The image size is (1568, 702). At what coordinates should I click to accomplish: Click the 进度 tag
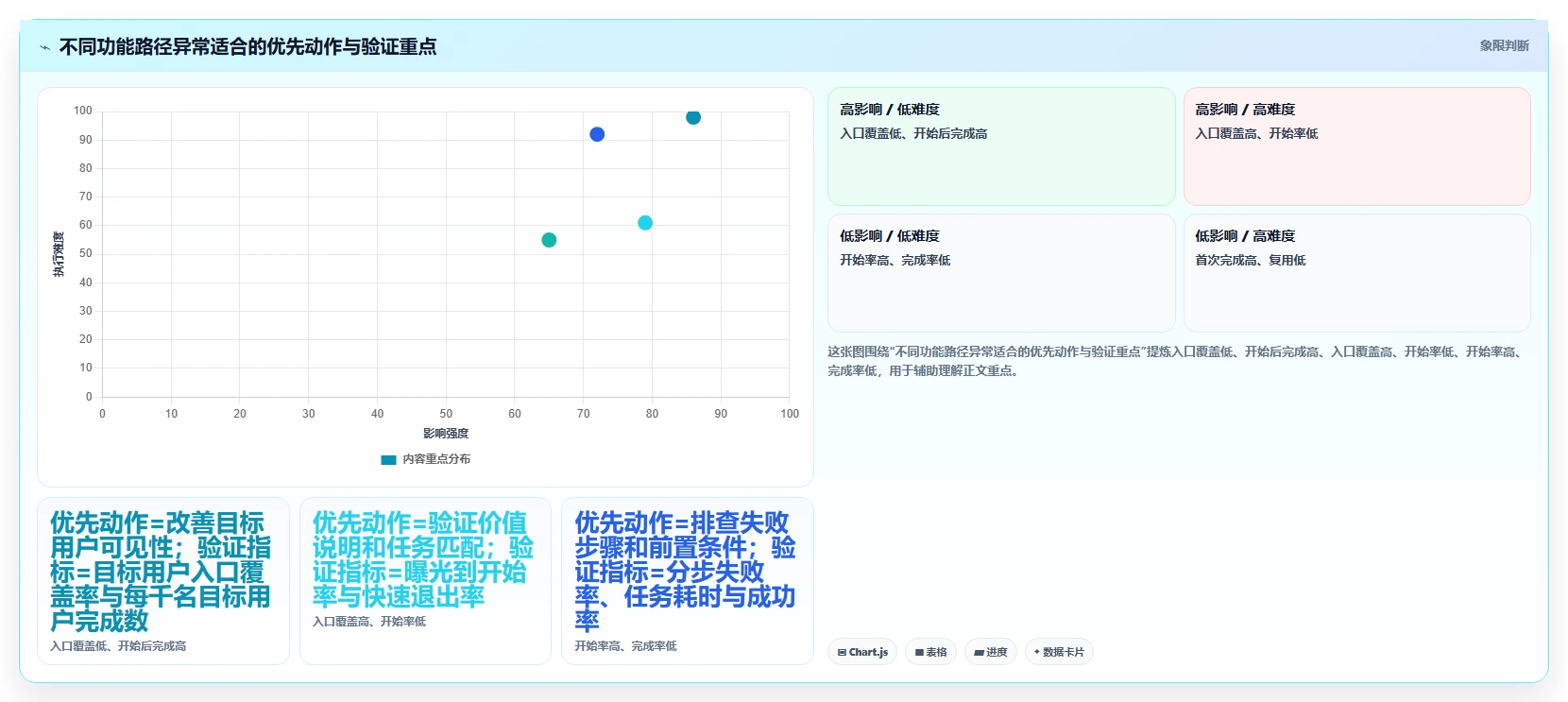tap(990, 652)
